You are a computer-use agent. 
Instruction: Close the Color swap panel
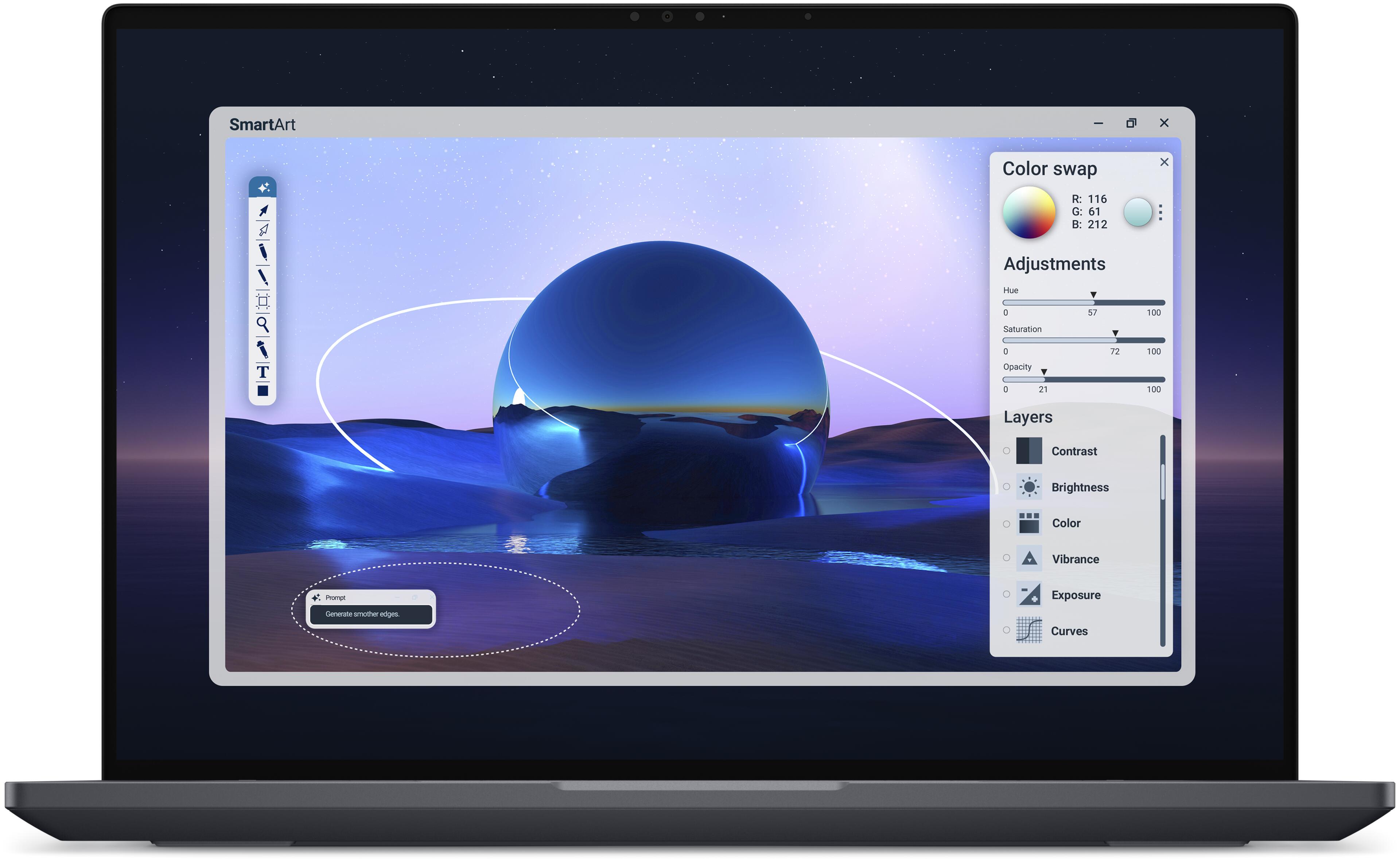(1164, 162)
